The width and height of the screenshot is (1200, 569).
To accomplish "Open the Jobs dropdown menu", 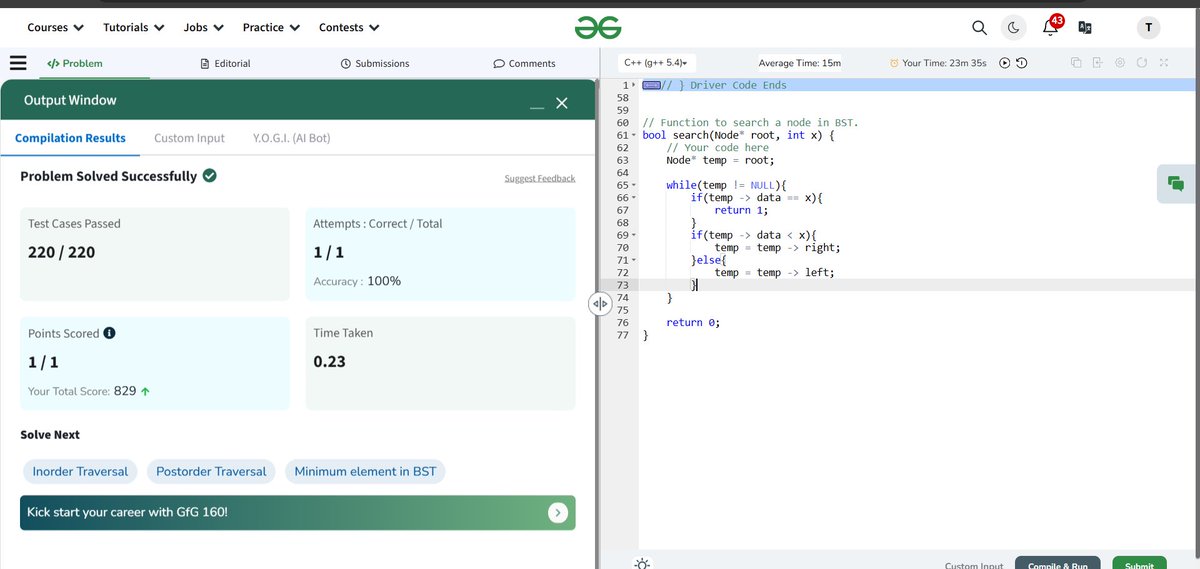I will (x=204, y=28).
